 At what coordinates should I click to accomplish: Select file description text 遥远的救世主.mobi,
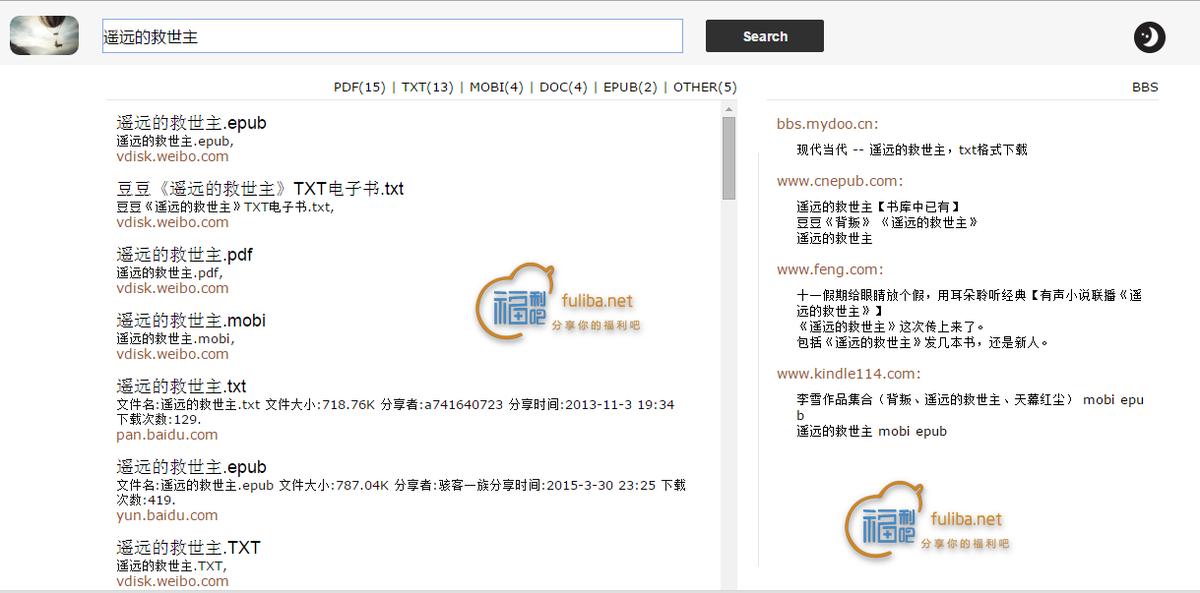coord(175,338)
